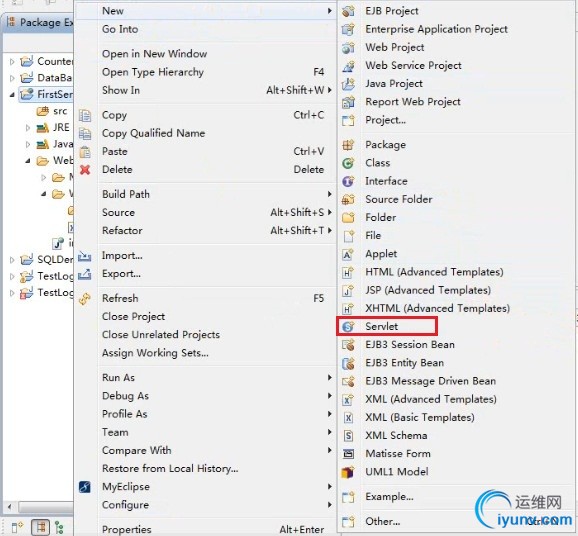Click the Applet icon

click(348, 254)
